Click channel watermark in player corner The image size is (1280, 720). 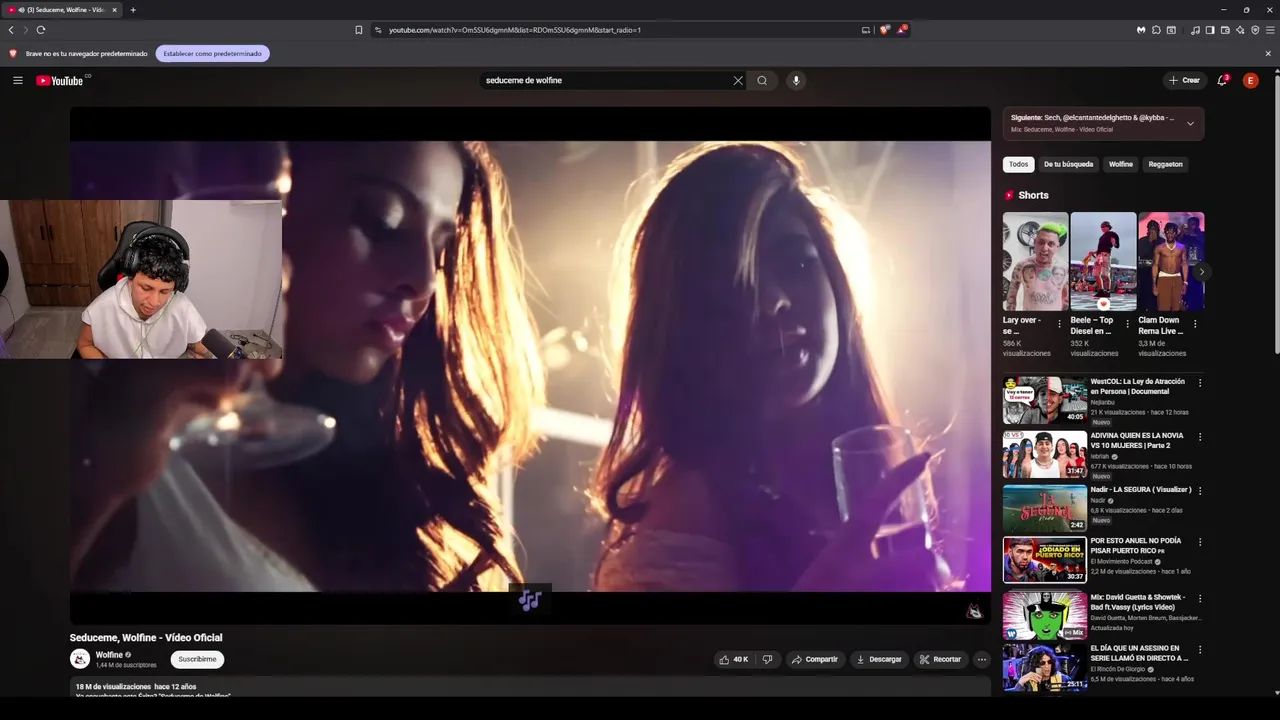point(974,611)
